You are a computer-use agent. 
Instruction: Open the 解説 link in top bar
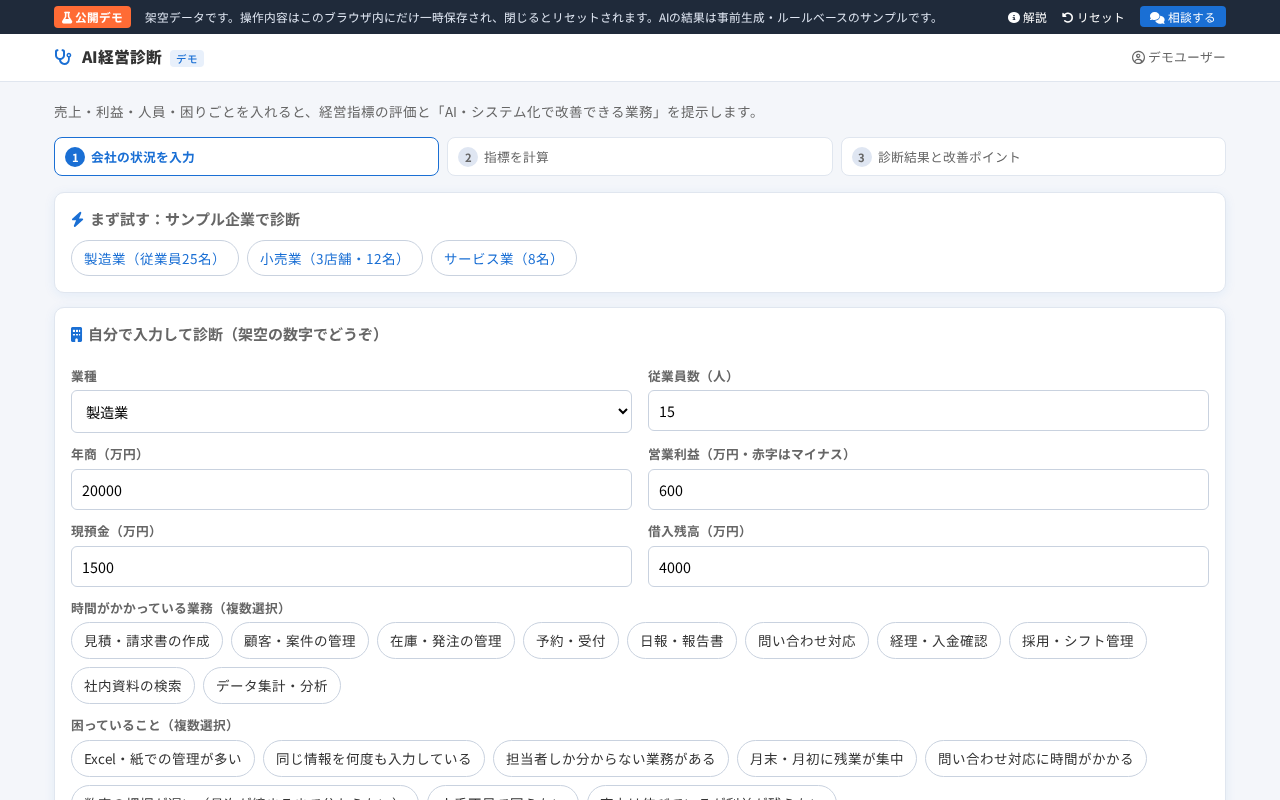[x=1027, y=17]
